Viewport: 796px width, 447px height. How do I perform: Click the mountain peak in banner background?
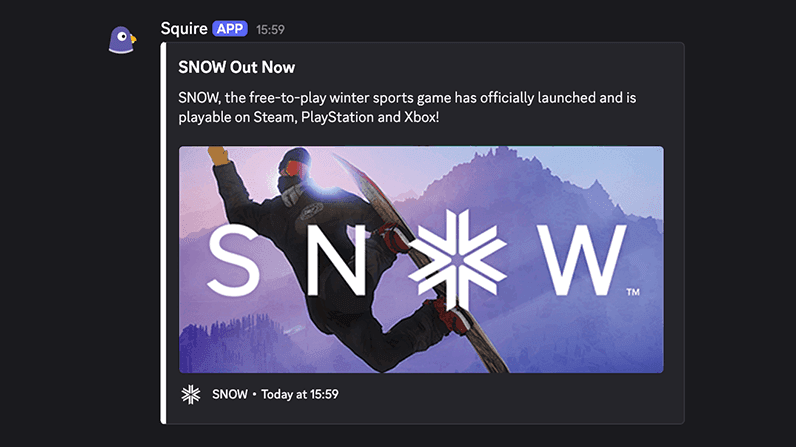(500, 155)
